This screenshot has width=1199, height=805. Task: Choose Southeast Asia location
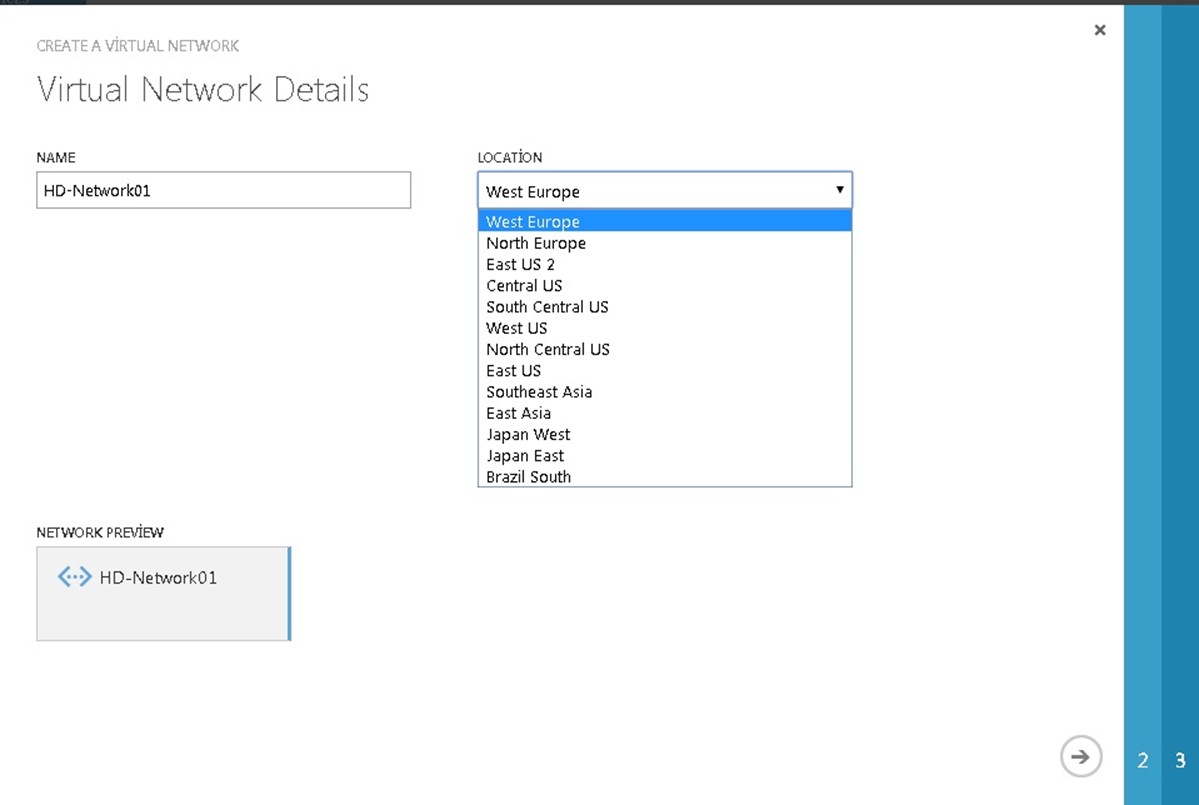click(664, 391)
